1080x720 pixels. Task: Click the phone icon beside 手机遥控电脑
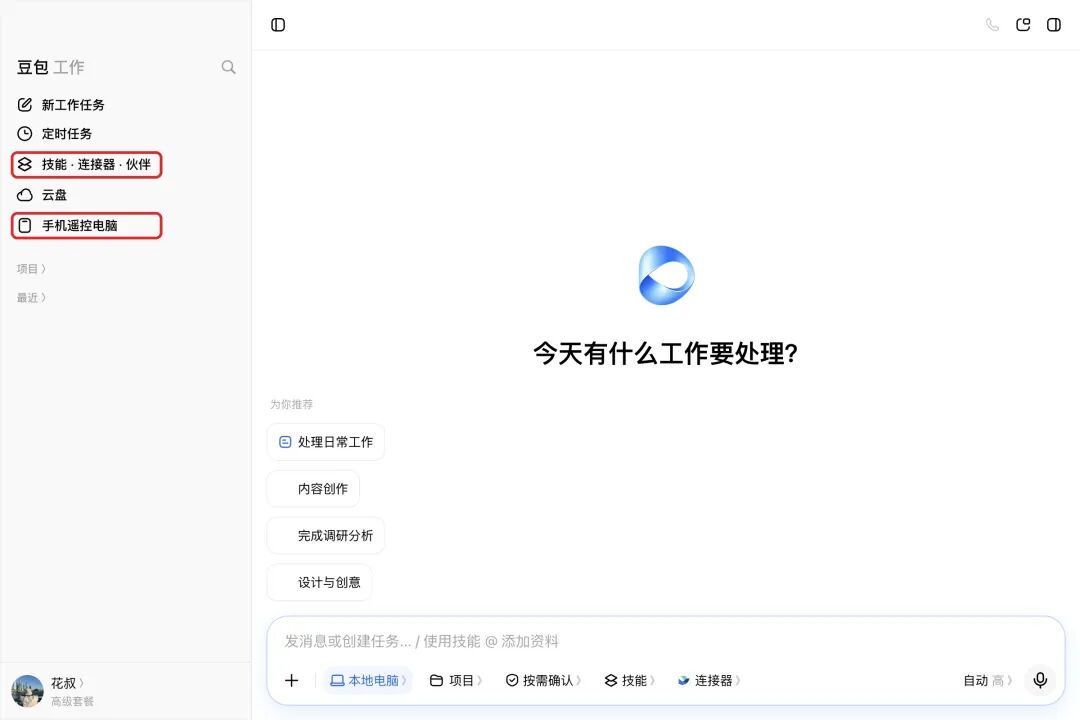click(25, 225)
